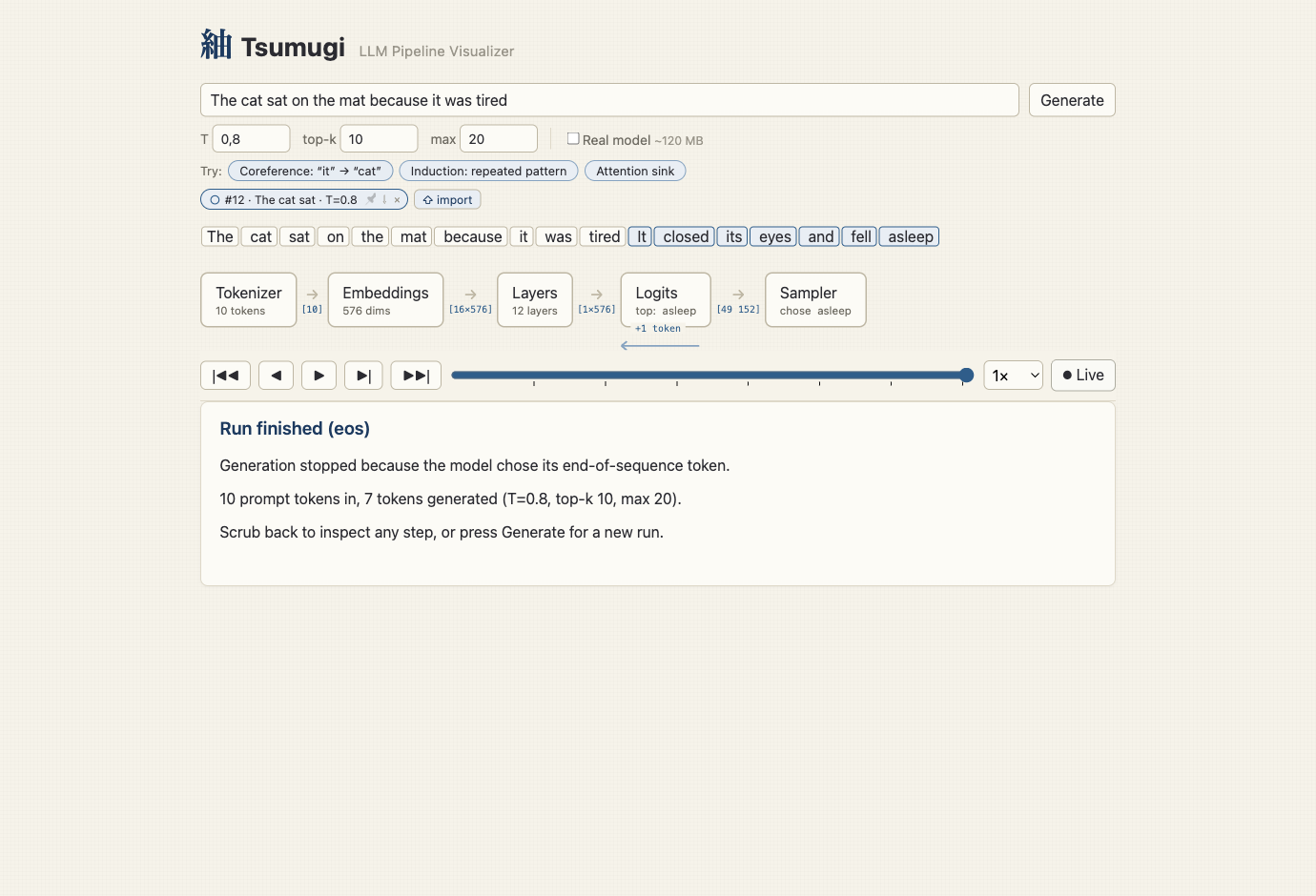The height and width of the screenshot is (896, 1316).
Task: Try the Attention sink example
Action: click(x=635, y=172)
